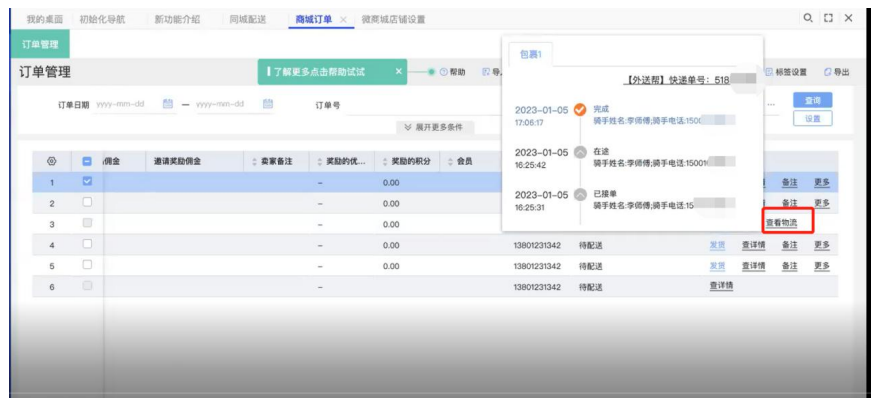Image resolution: width=872 pixels, height=398 pixels.
Task: Uncheck the checkbox in row 1
Action: pos(87,181)
